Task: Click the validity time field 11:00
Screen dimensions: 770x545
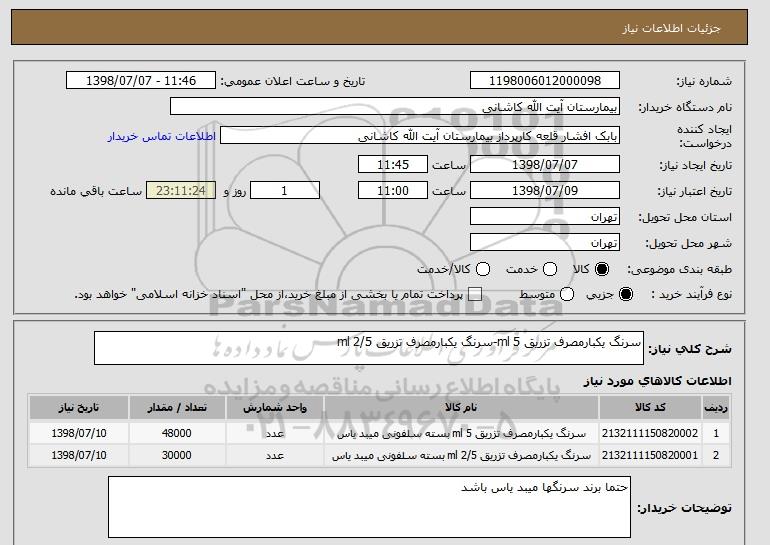Action: click(x=393, y=191)
